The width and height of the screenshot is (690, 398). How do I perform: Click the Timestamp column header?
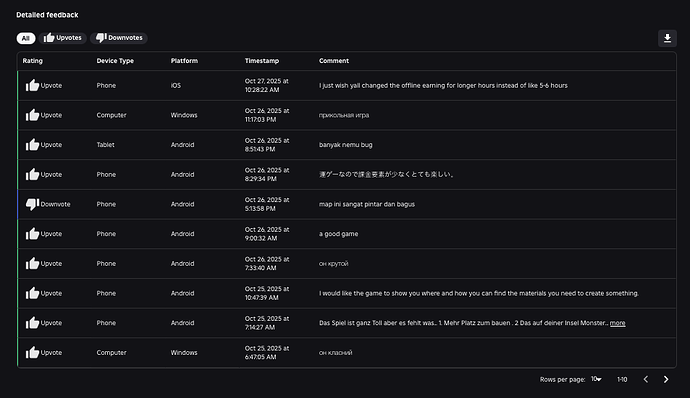262,61
